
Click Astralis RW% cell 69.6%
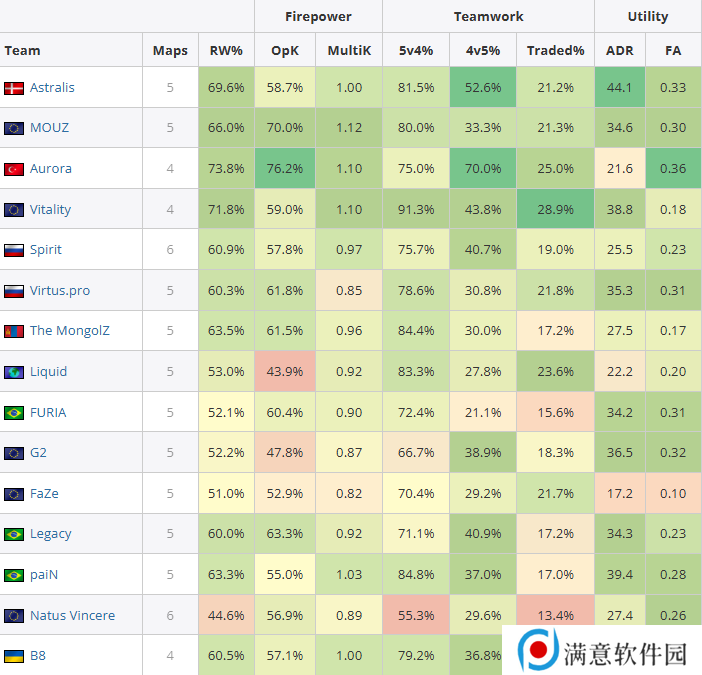pyautogui.click(x=226, y=87)
